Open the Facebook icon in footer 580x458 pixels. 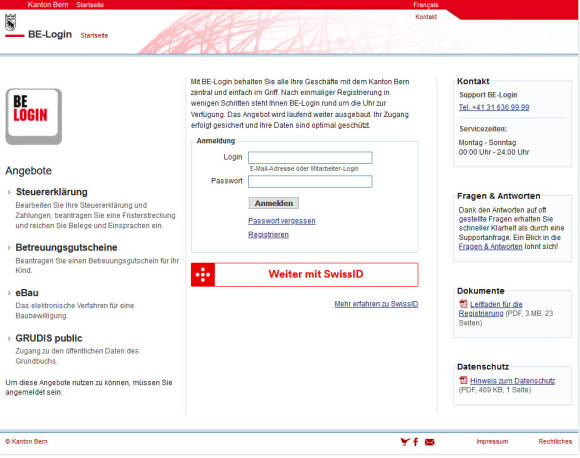pyautogui.click(x=416, y=442)
